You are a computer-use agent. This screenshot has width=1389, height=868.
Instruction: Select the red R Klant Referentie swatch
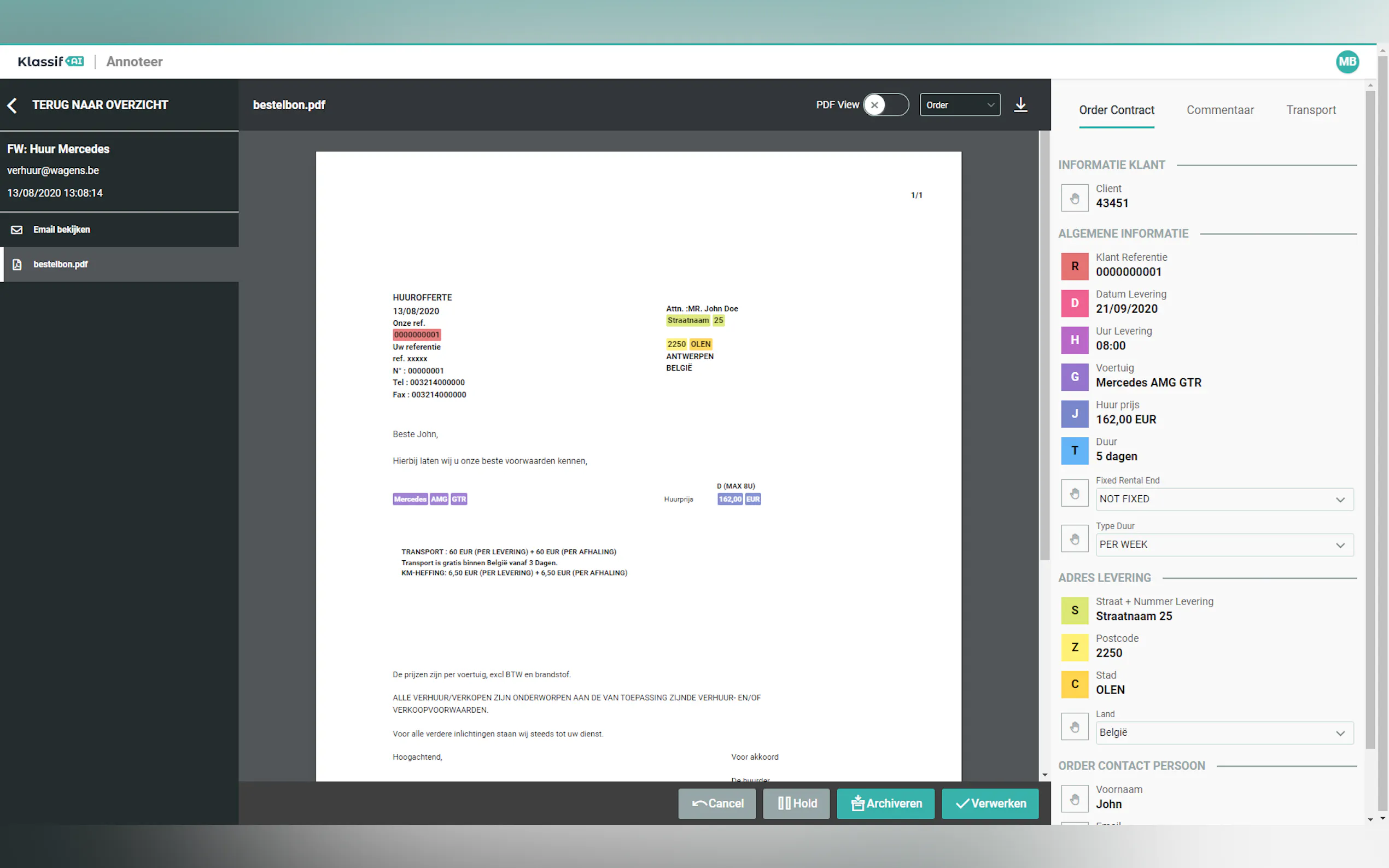1075,266
